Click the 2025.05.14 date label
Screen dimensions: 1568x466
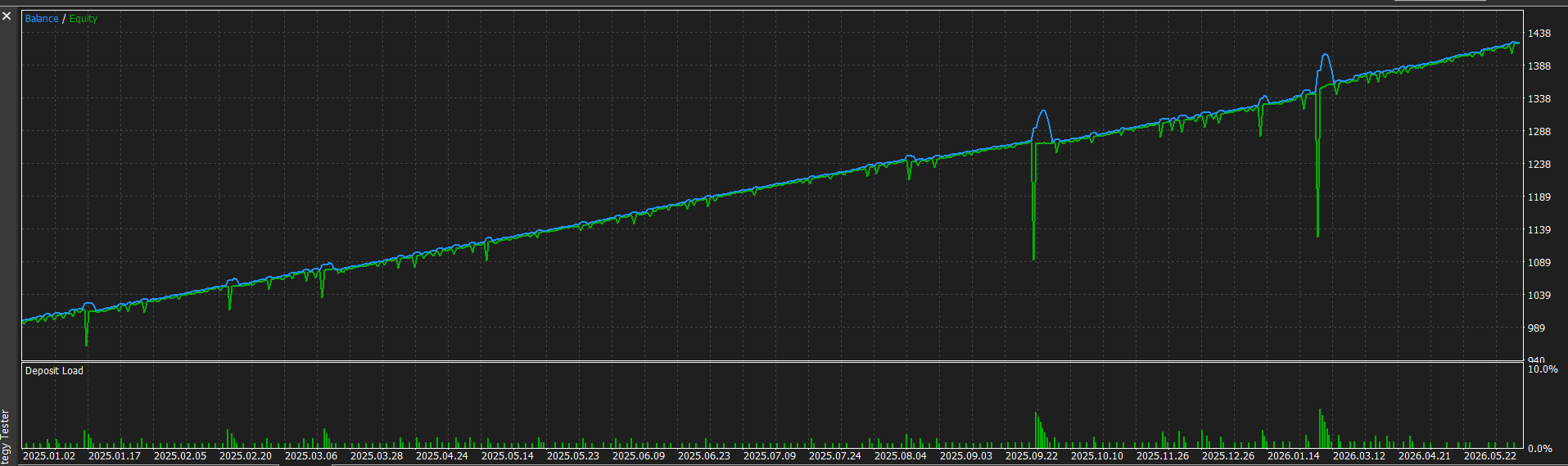pyautogui.click(x=508, y=456)
